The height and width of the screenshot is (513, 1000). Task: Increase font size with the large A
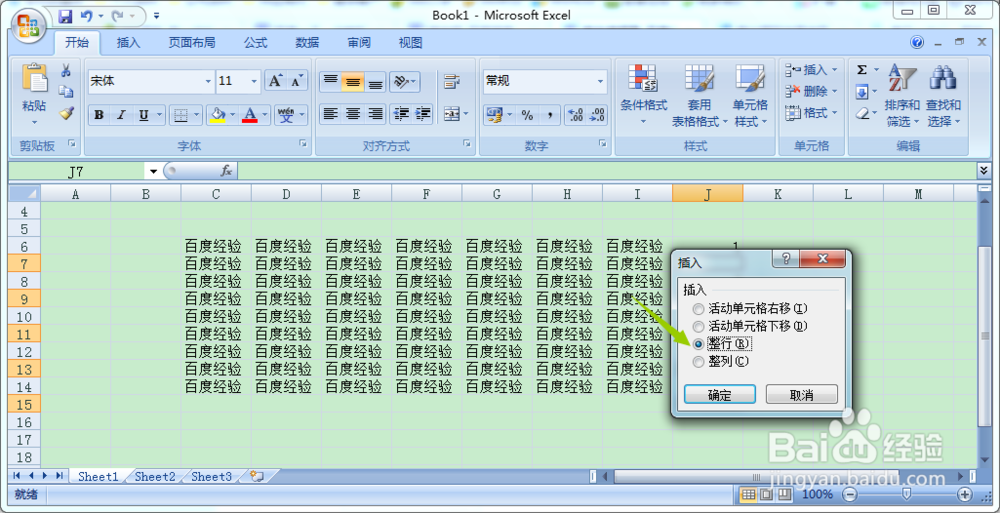(x=275, y=81)
